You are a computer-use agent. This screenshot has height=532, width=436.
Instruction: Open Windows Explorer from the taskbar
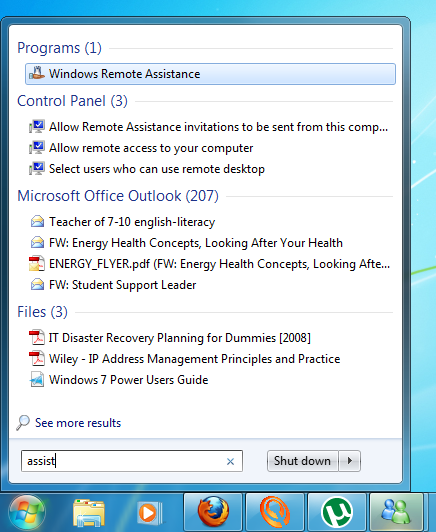tap(89, 513)
